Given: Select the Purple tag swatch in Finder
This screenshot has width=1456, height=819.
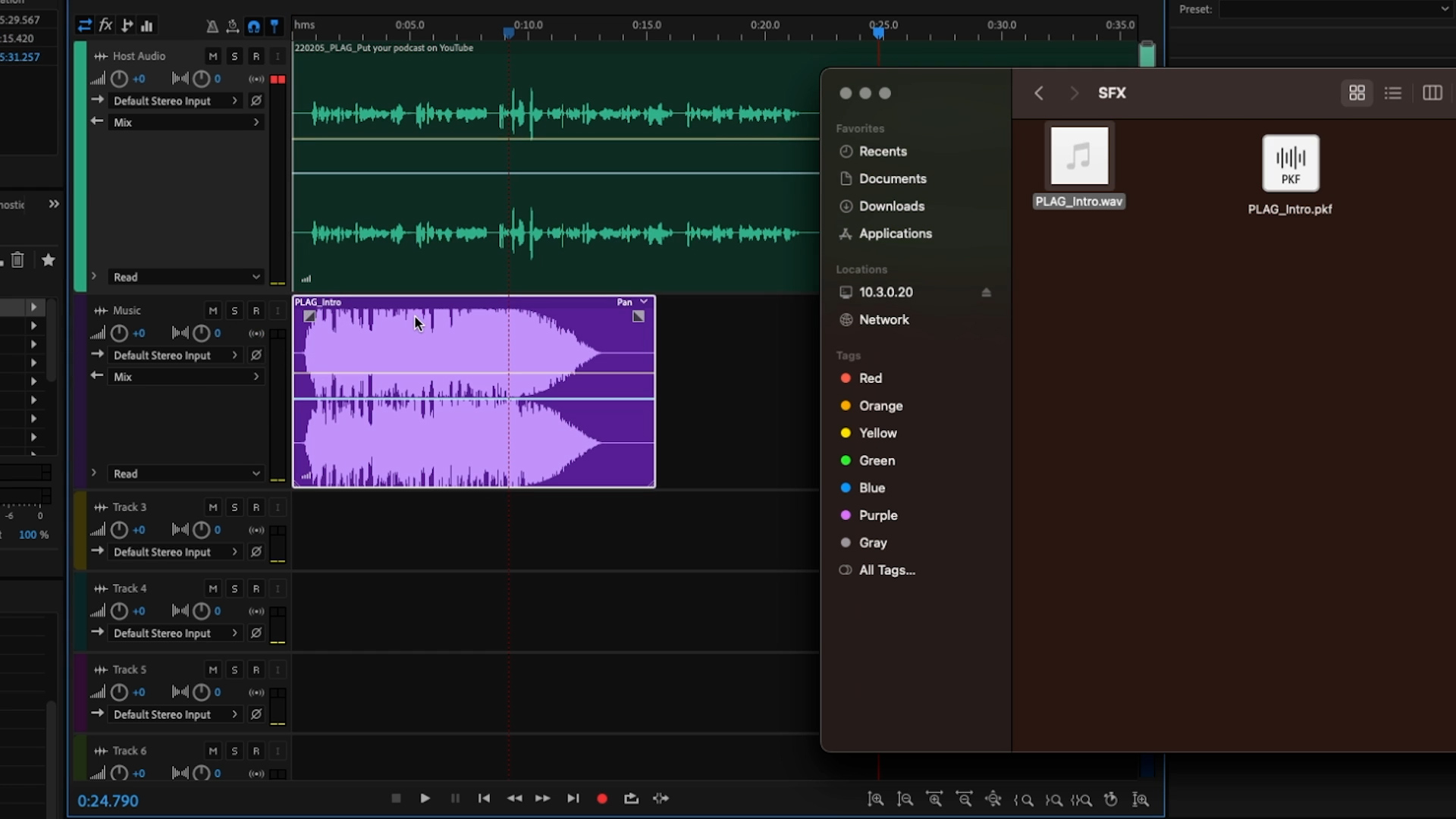Looking at the screenshot, I should coord(846,515).
